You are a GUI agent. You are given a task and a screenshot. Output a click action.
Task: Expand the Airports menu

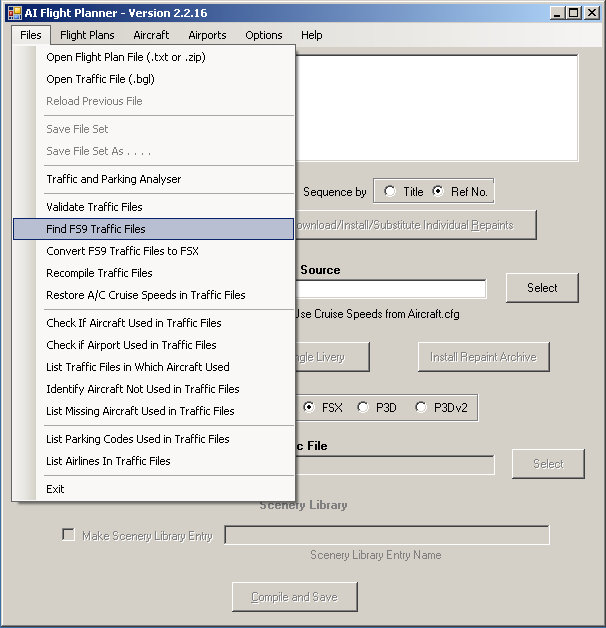pyautogui.click(x=207, y=35)
